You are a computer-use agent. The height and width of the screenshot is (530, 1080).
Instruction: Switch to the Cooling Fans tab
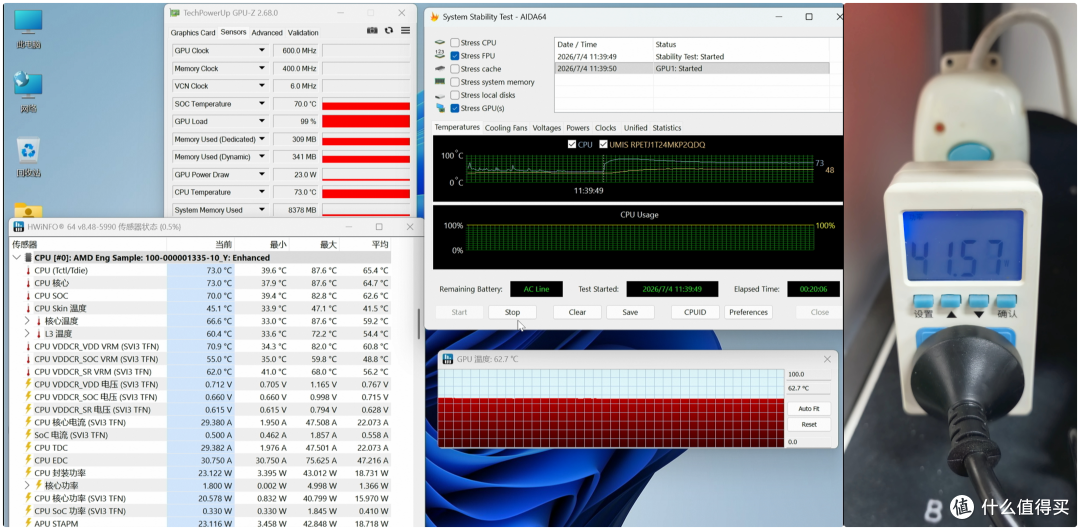coord(506,128)
